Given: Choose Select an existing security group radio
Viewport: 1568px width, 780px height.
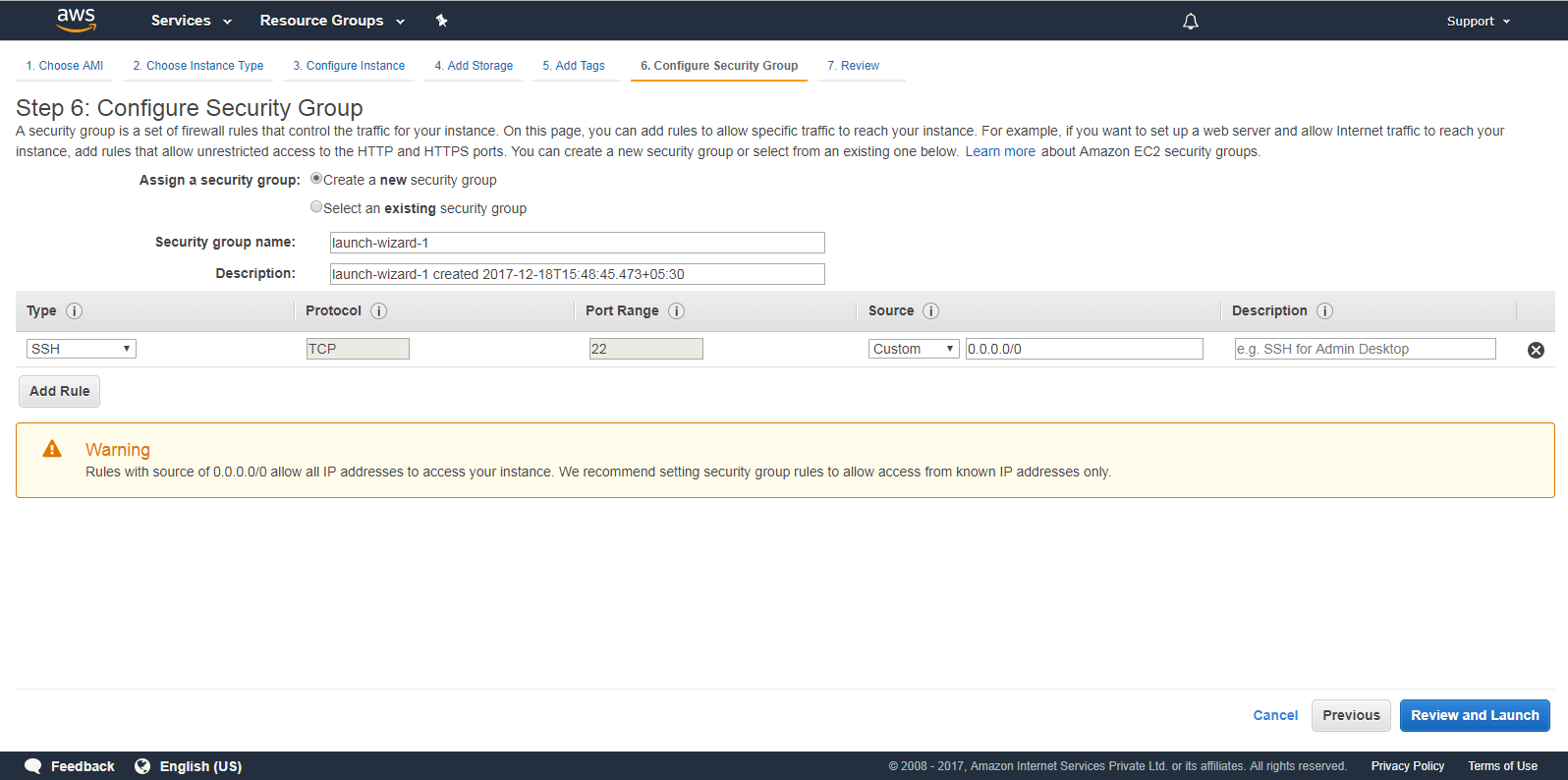Looking at the screenshot, I should tap(316, 207).
